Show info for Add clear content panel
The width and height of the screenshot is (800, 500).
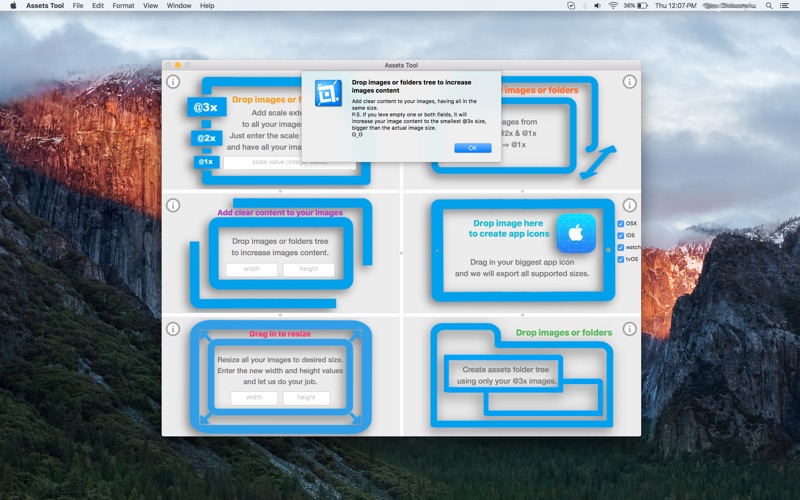pyautogui.click(x=173, y=206)
